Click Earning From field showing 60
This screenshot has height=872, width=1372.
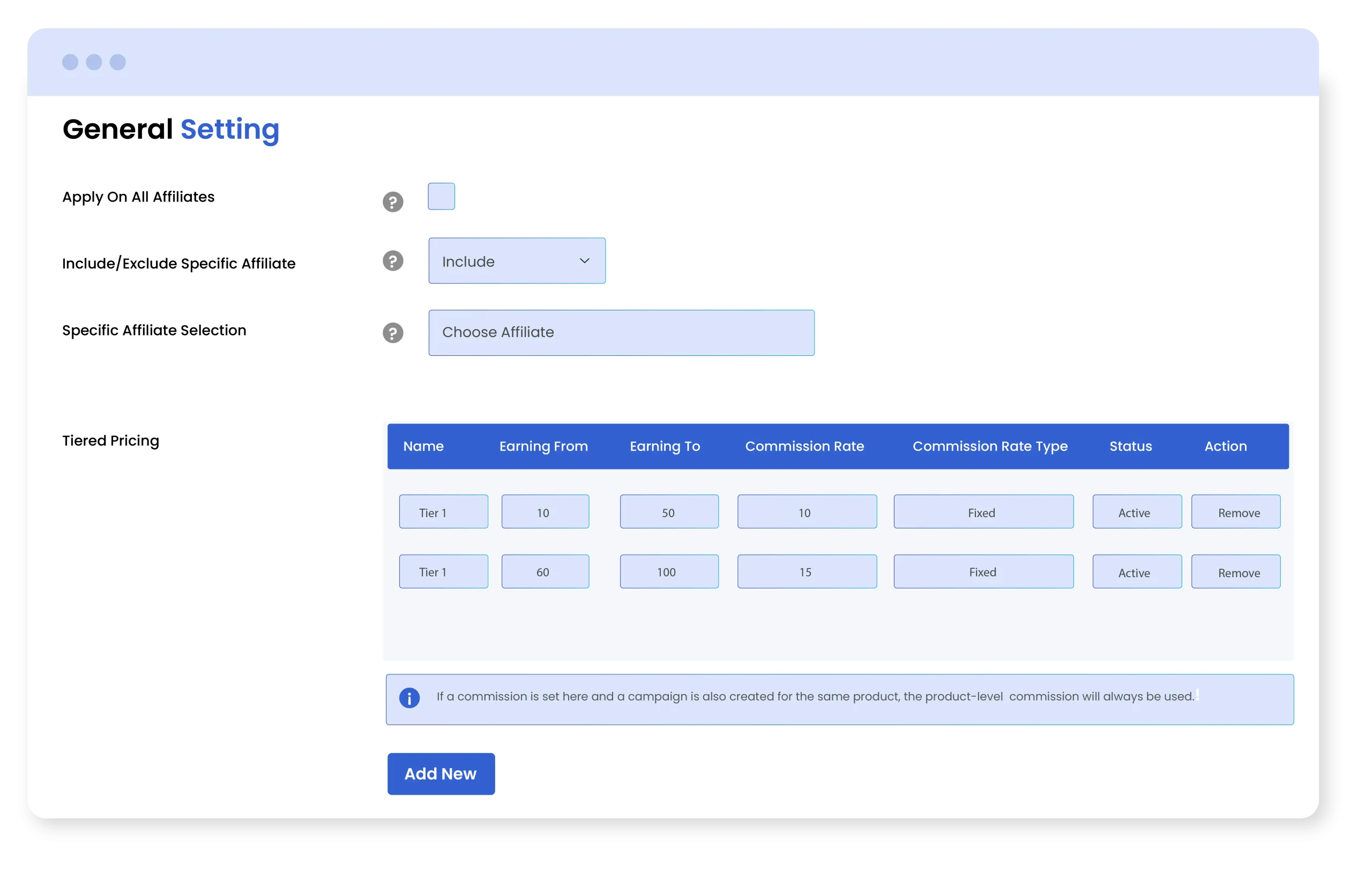click(545, 572)
